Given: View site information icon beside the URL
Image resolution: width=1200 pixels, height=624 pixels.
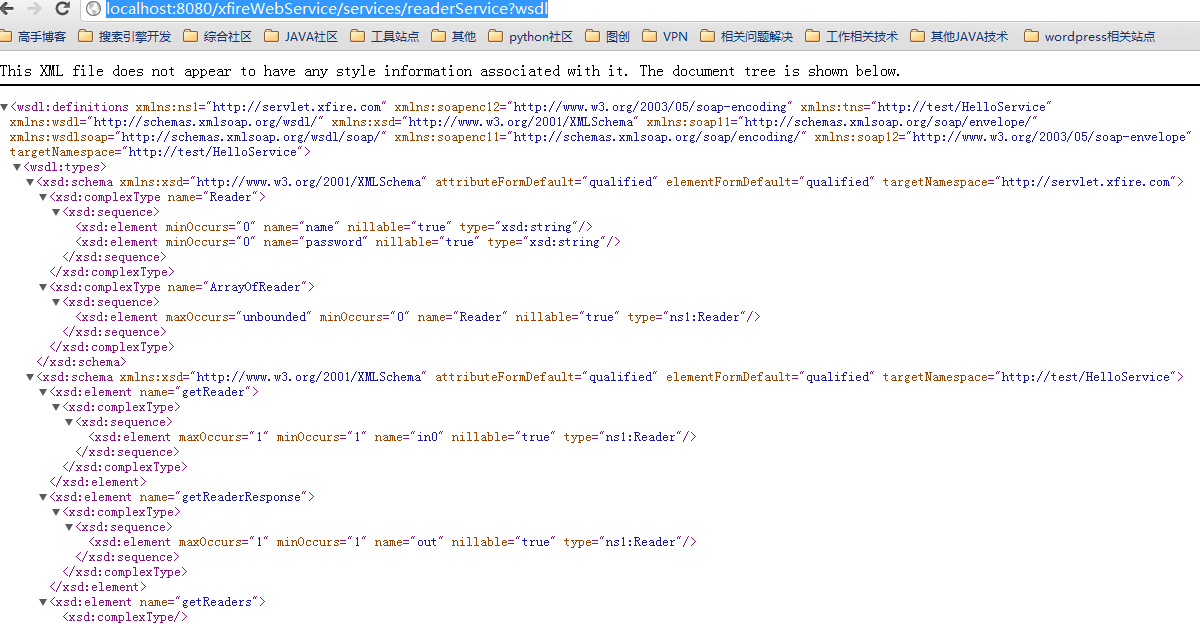Looking at the screenshot, I should pos(94,9).
